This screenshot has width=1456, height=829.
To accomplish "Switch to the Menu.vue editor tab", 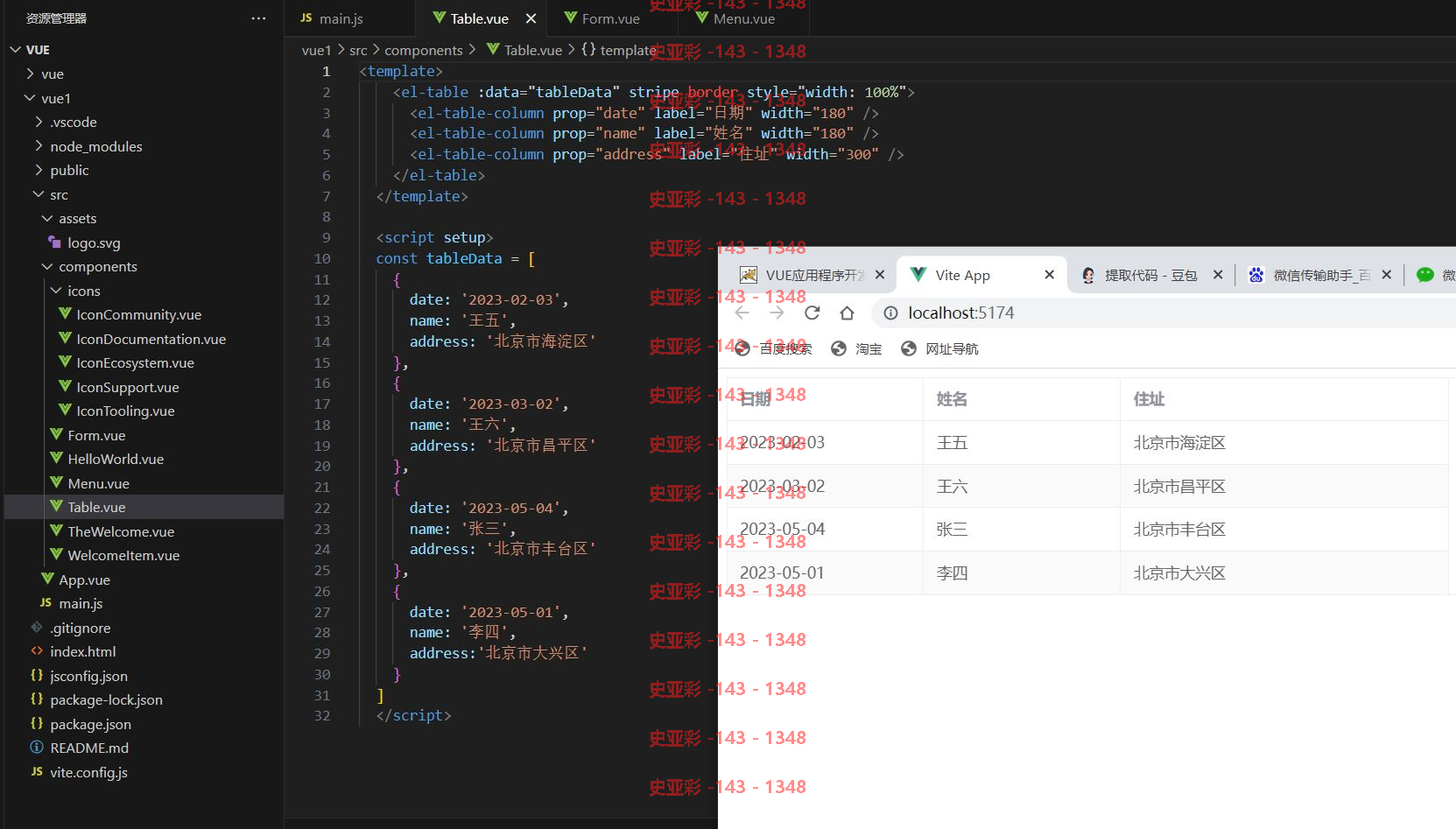I will pos(743,18).
